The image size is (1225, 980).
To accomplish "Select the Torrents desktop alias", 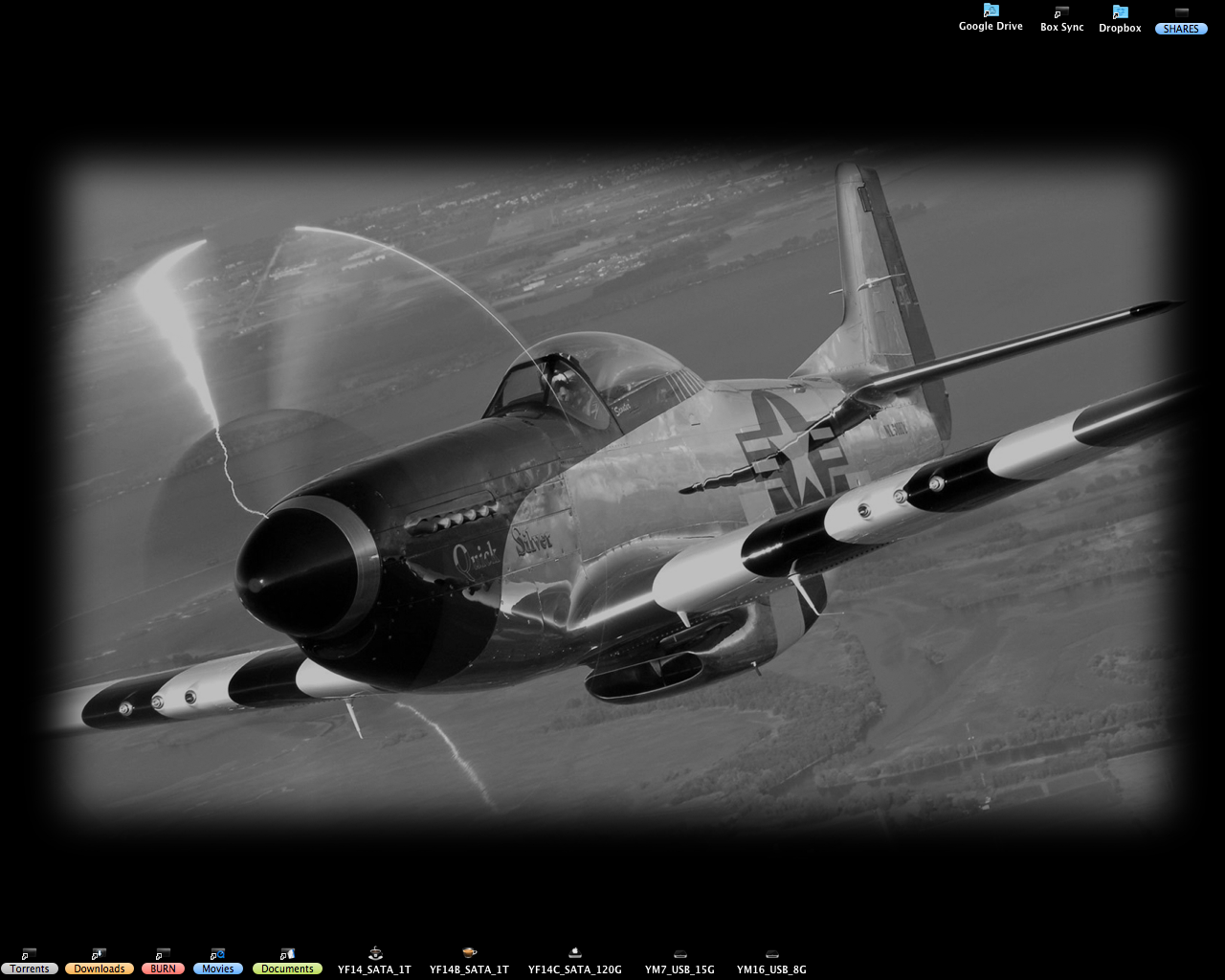I will point(30,953).
